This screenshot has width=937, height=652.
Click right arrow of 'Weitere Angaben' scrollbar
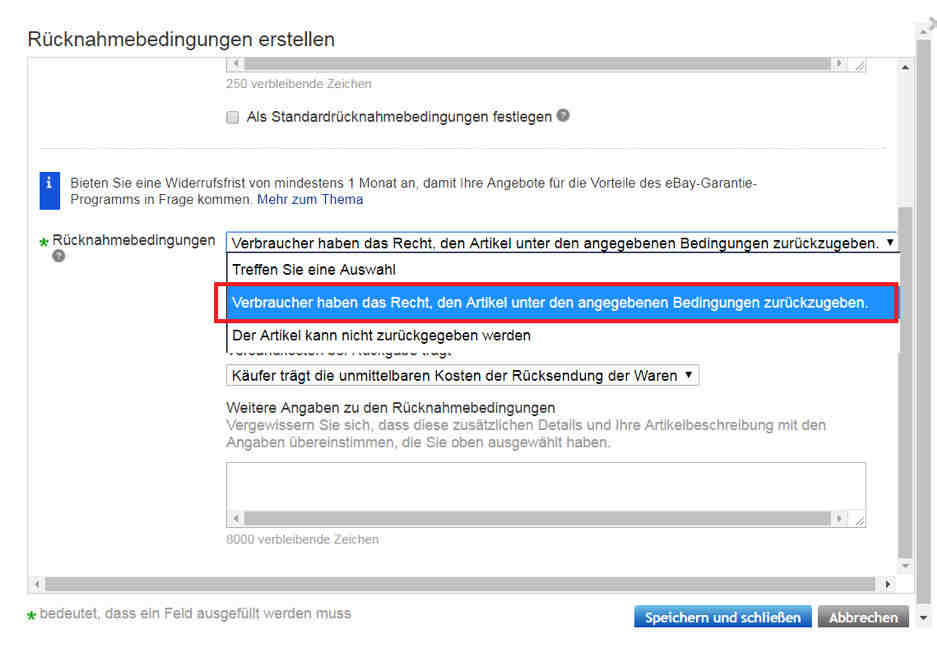click(839, 518)
